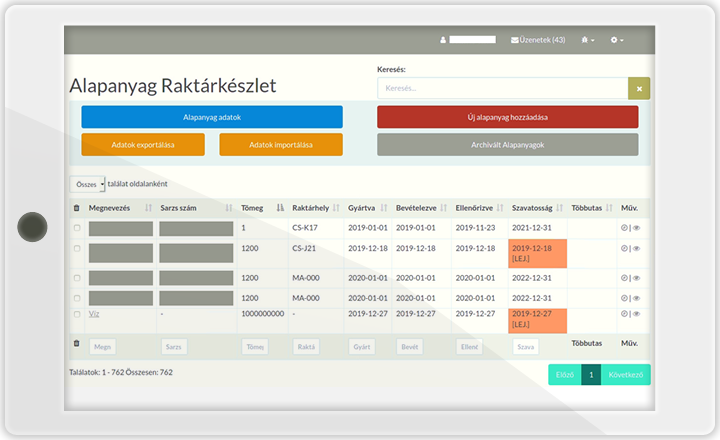Select the checkbox of the Víz row
The image size is (720, 440).
click(x=77, y=313)
